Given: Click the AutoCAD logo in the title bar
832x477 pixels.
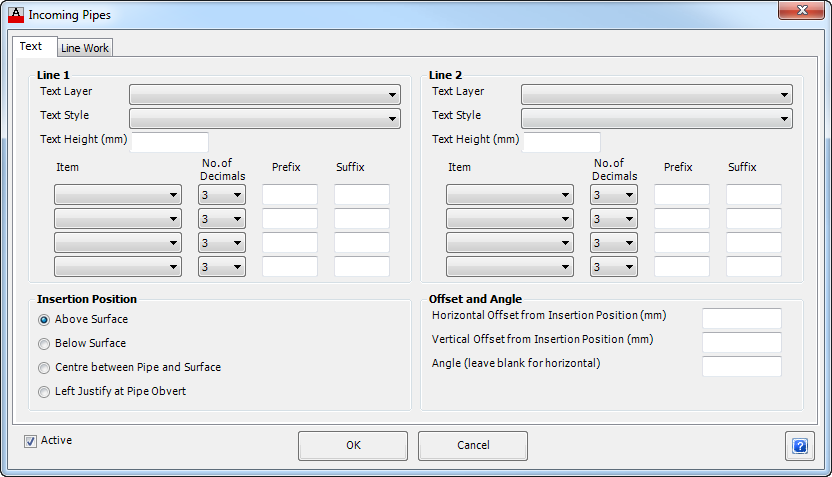Looking at the screenshot, I should pos(16,15).
